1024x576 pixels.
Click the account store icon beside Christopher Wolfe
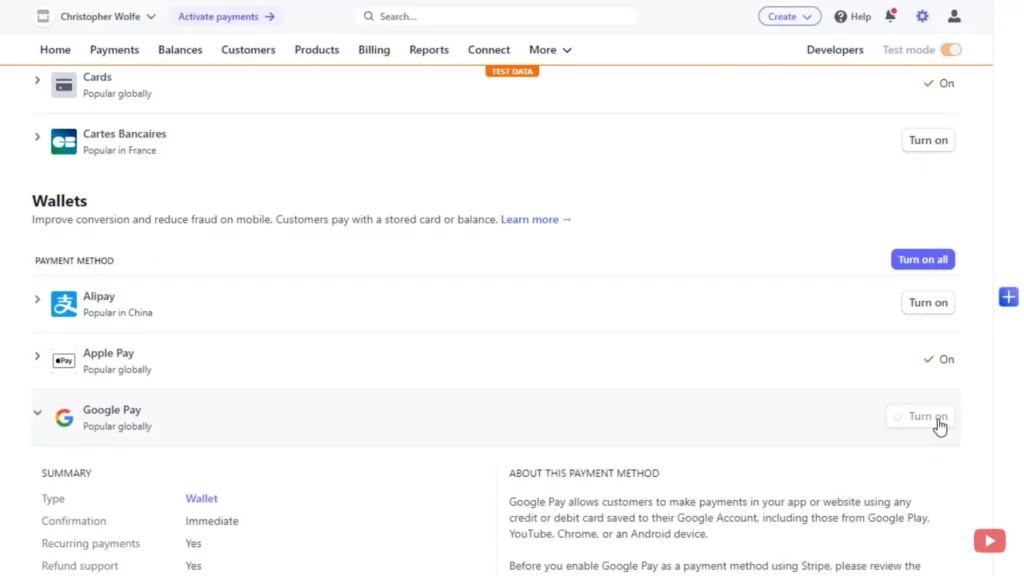[x=43, y=16]
